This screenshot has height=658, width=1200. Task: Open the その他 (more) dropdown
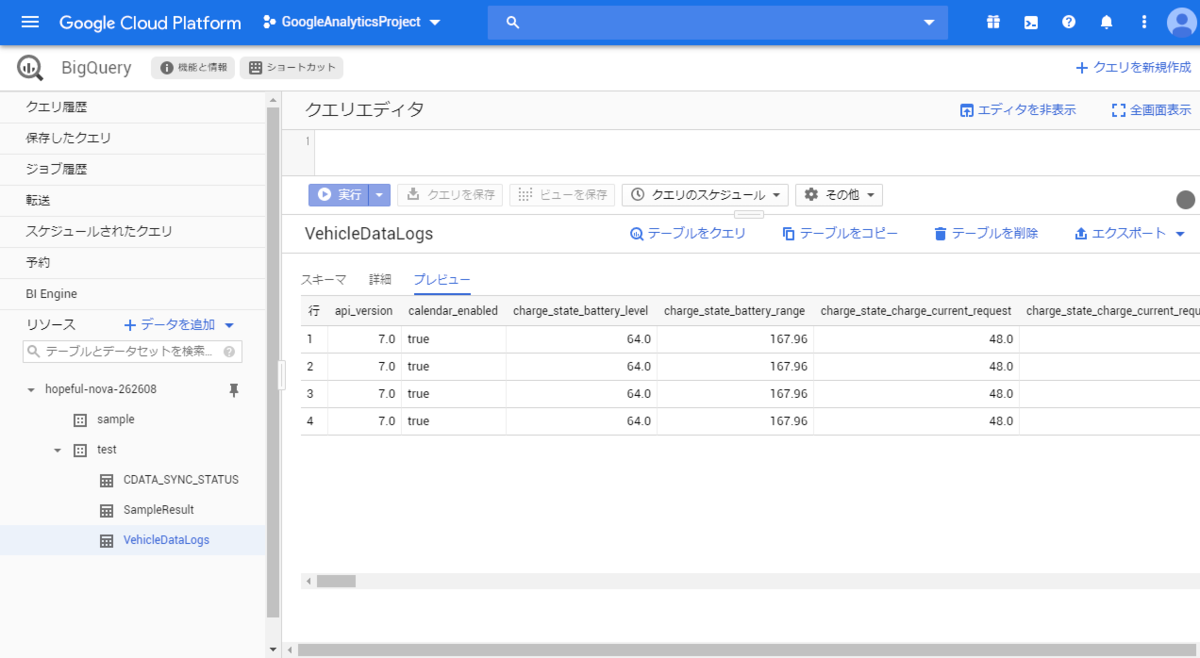839,195
